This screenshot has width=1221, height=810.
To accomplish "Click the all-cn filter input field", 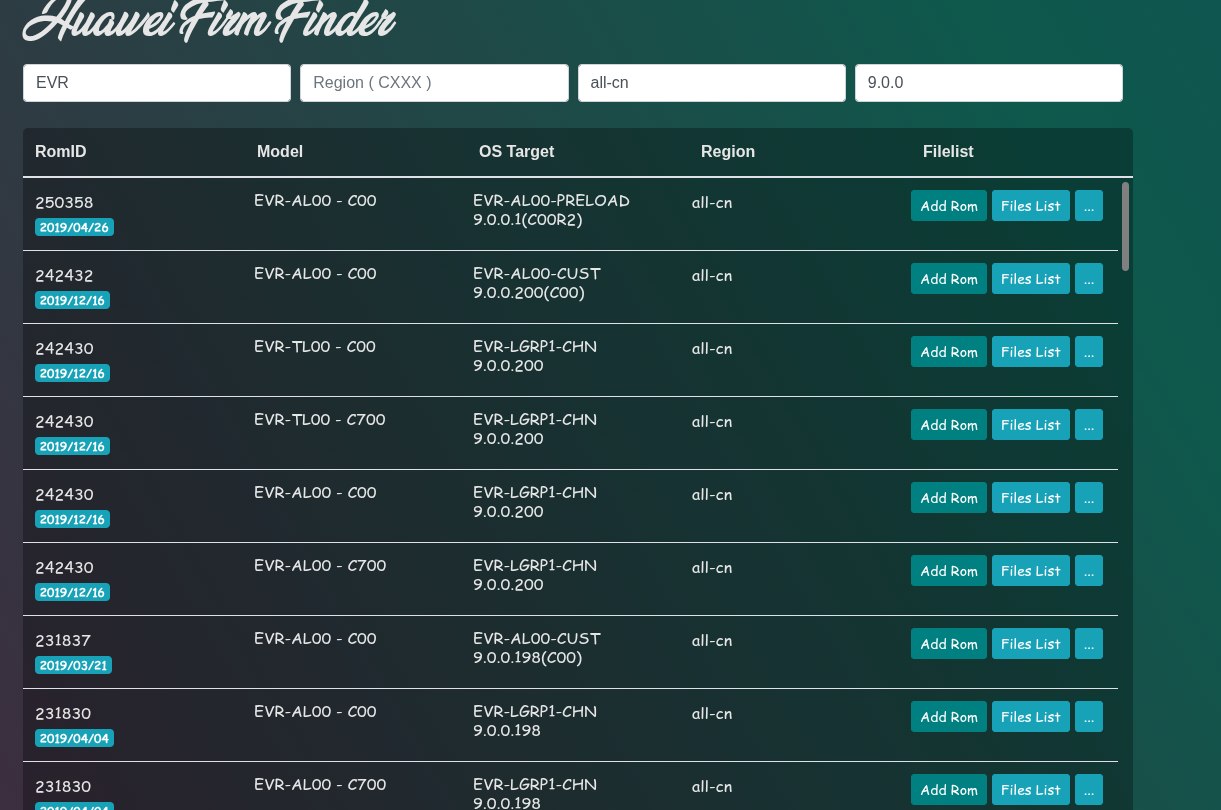I will tap(711, 83).
